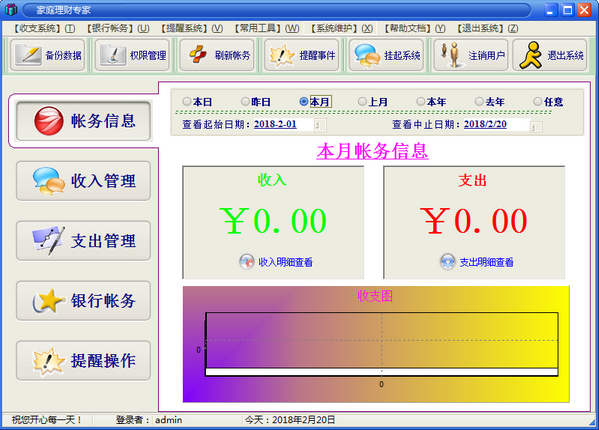
Task: Open the 退出系统 menu in menu bar
Action: tap(488, 28)
